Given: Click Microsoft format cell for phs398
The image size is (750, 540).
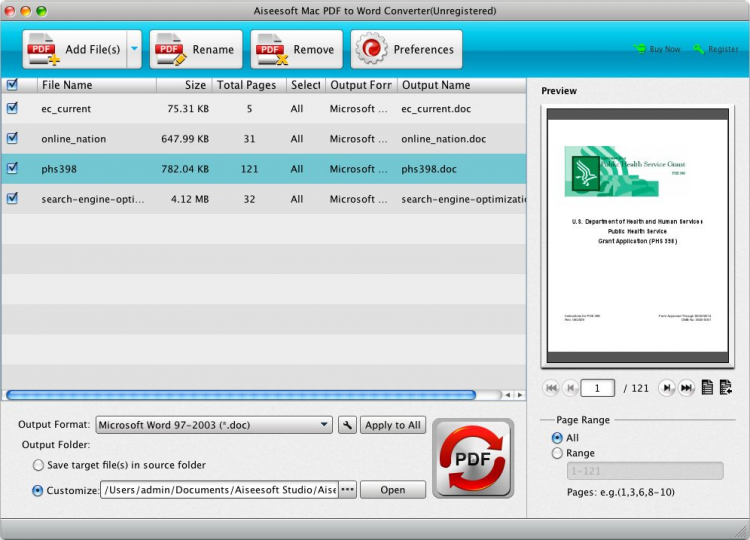Looking at the screenshot, I should (x=358, y=169).
